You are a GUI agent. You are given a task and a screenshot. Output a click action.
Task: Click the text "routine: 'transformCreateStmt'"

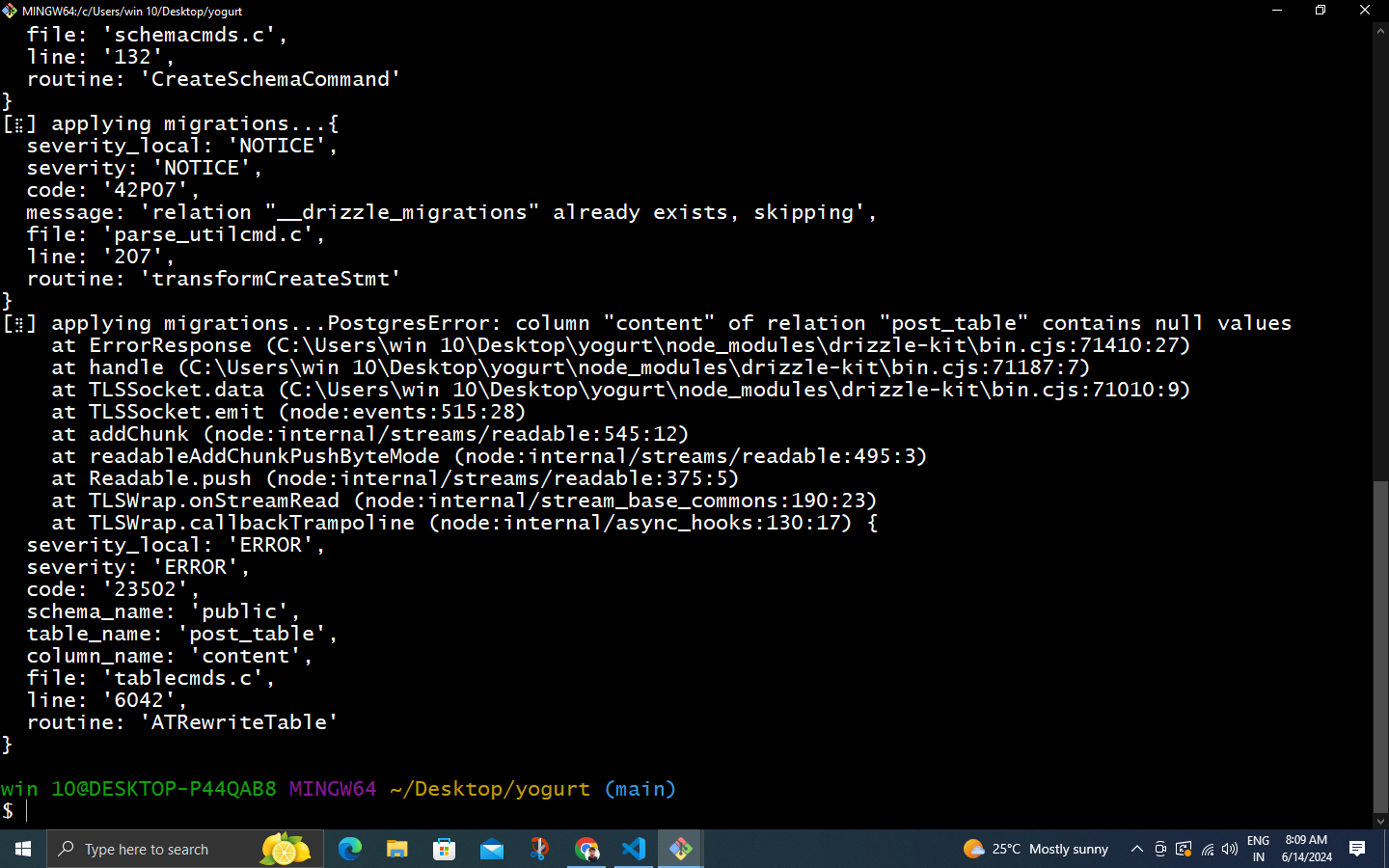click(213, 279)
